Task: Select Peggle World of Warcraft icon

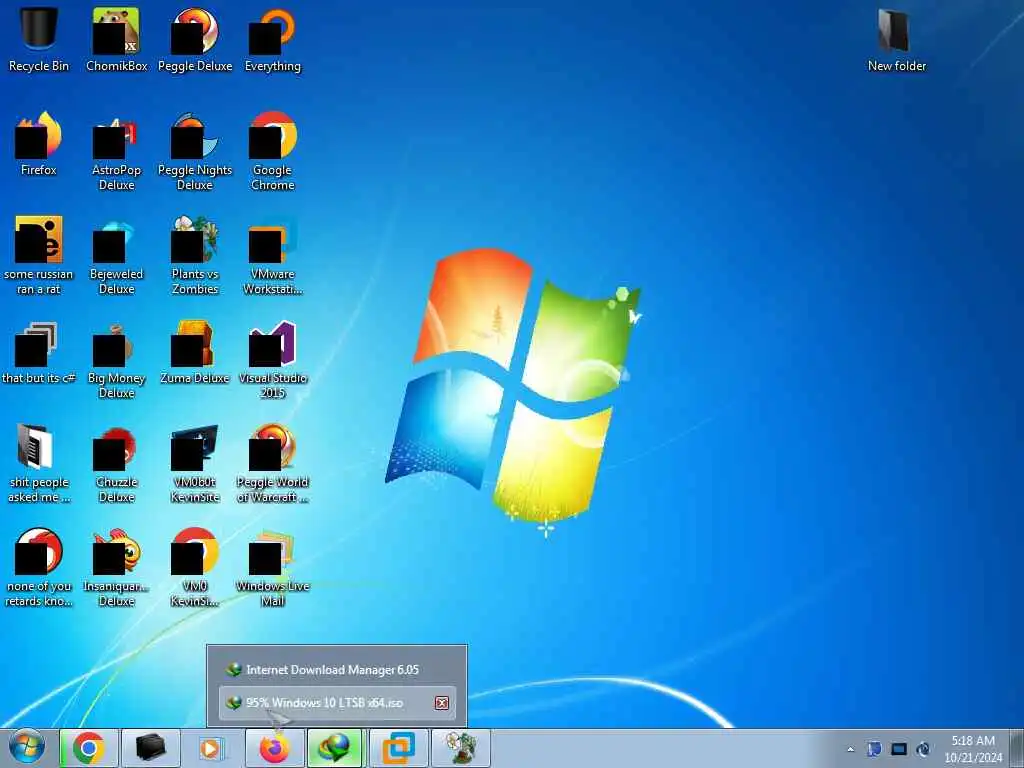Action: 272,462
